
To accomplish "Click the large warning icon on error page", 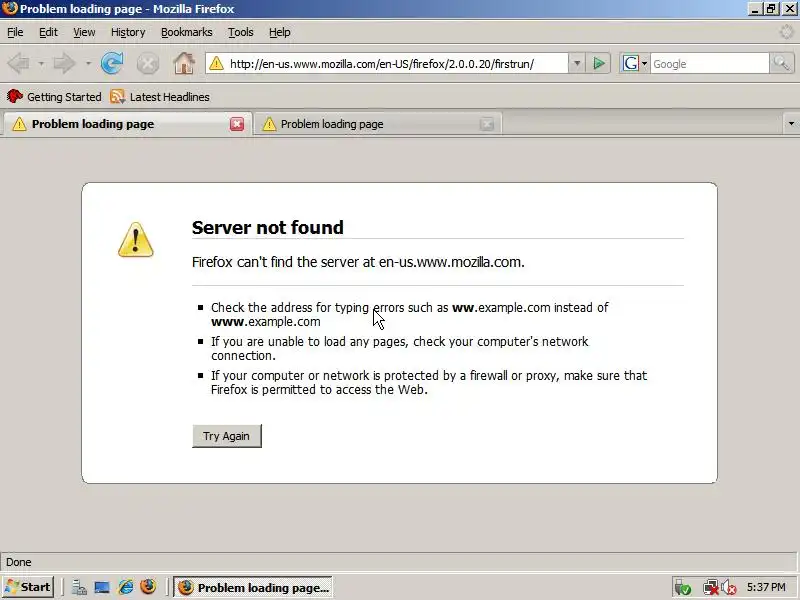I will pos(136,239).
